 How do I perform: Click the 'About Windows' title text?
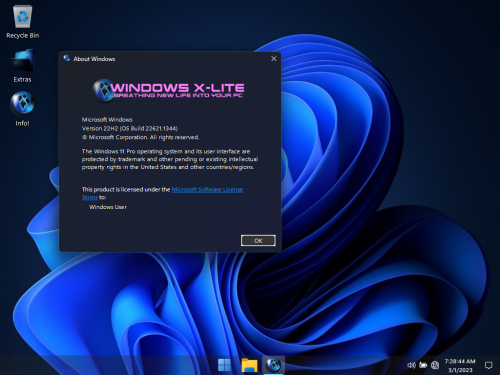tap(94, 59)
